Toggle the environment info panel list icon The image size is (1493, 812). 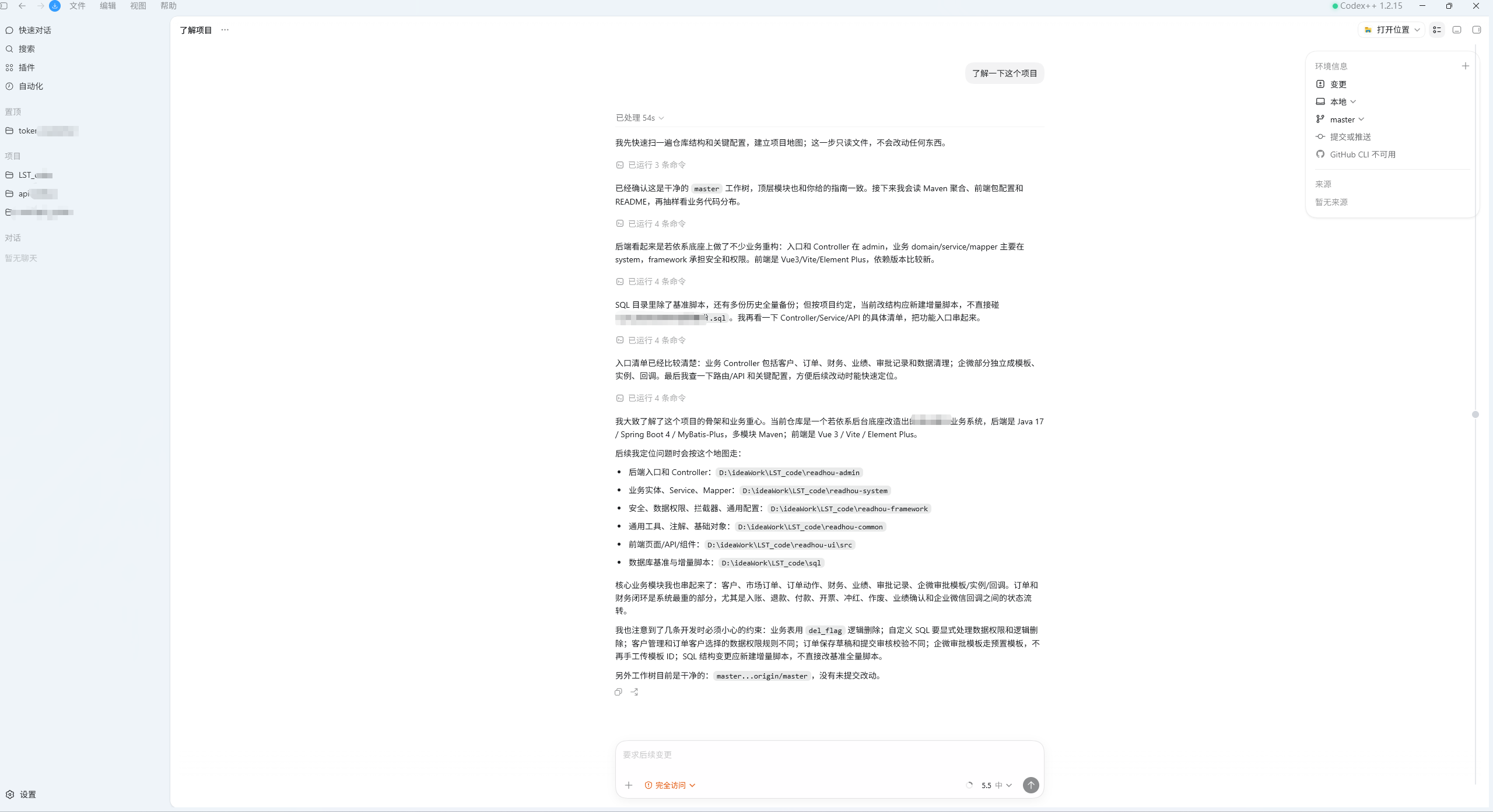point(1437,30)
